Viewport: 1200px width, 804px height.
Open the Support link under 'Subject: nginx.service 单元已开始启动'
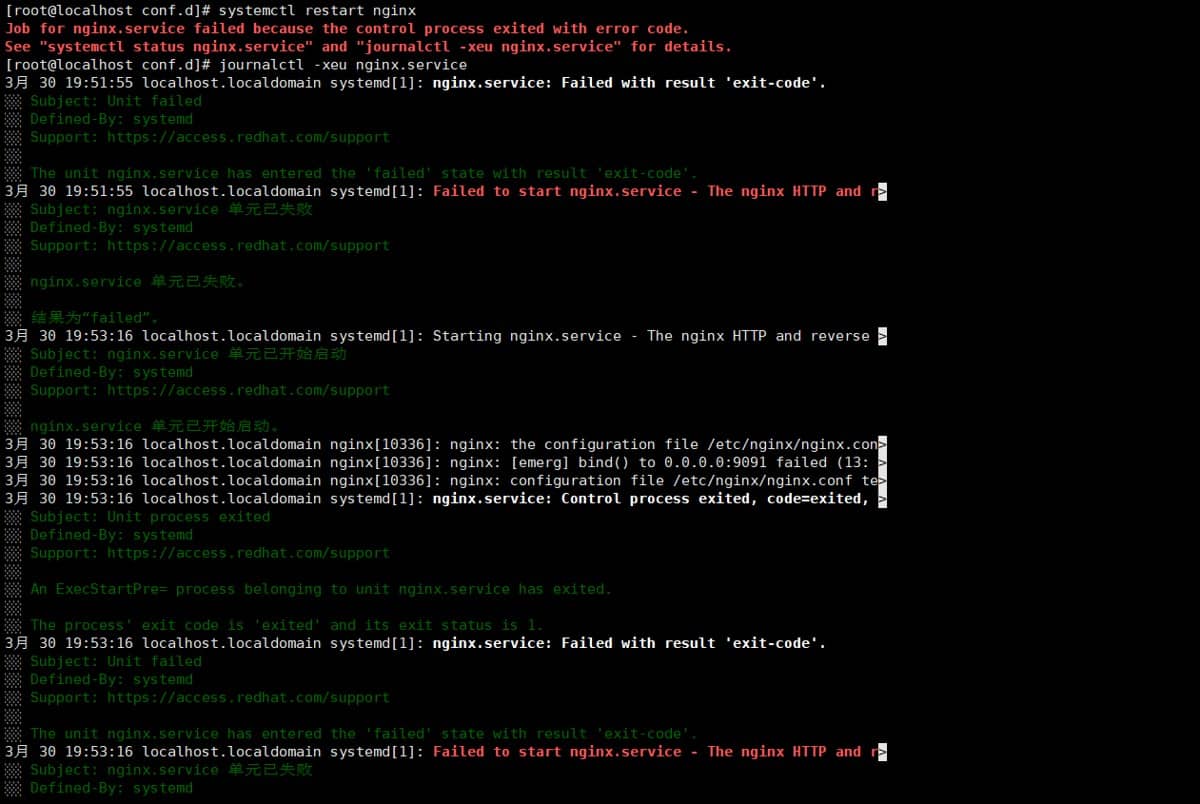(248, 389)
